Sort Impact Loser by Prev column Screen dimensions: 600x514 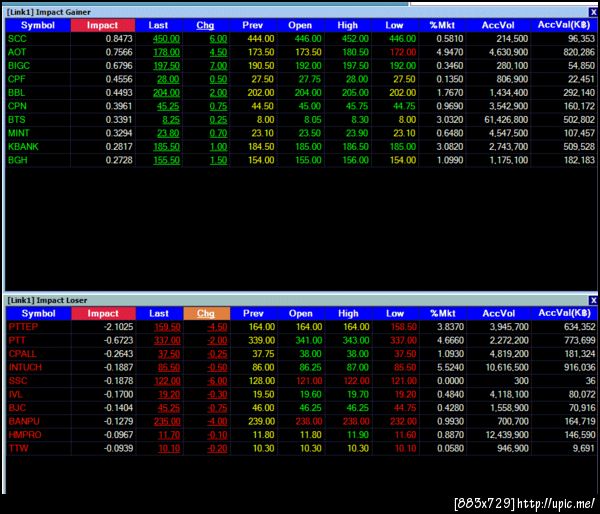click(253, 313)
